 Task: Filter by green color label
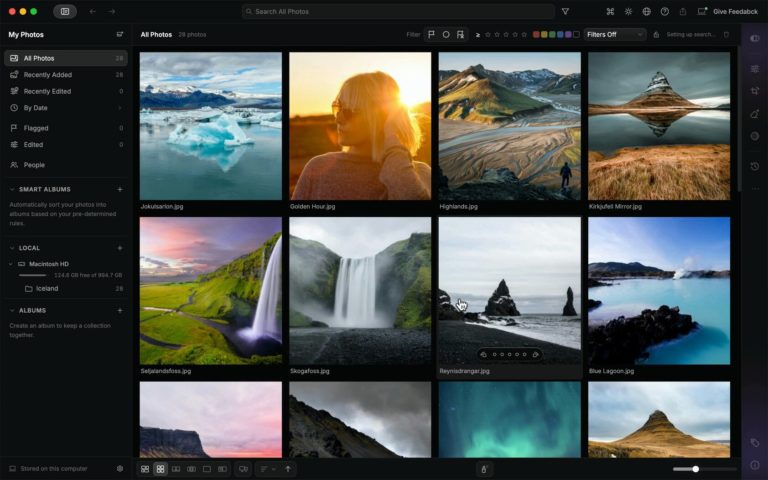[552, 34]
